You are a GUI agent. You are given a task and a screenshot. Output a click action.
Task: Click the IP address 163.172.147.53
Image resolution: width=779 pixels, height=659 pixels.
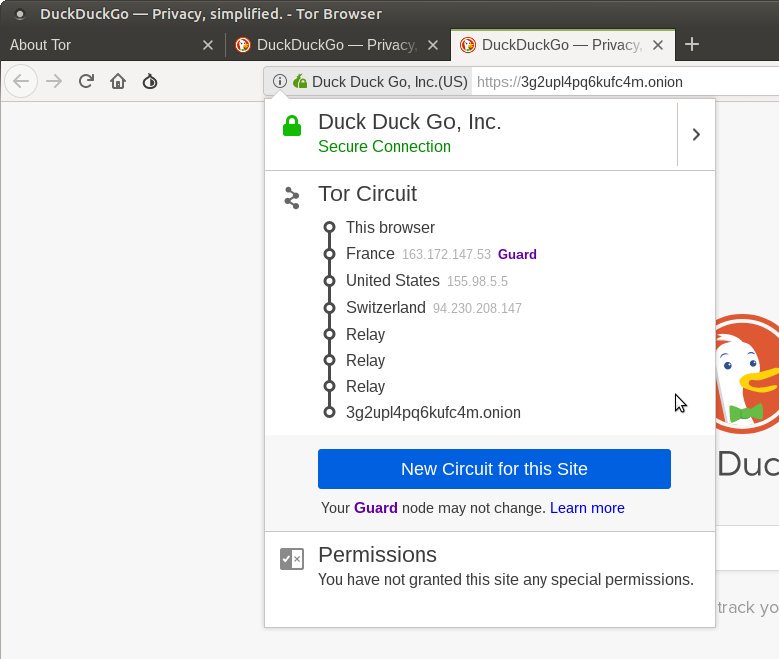coord(446,254)
